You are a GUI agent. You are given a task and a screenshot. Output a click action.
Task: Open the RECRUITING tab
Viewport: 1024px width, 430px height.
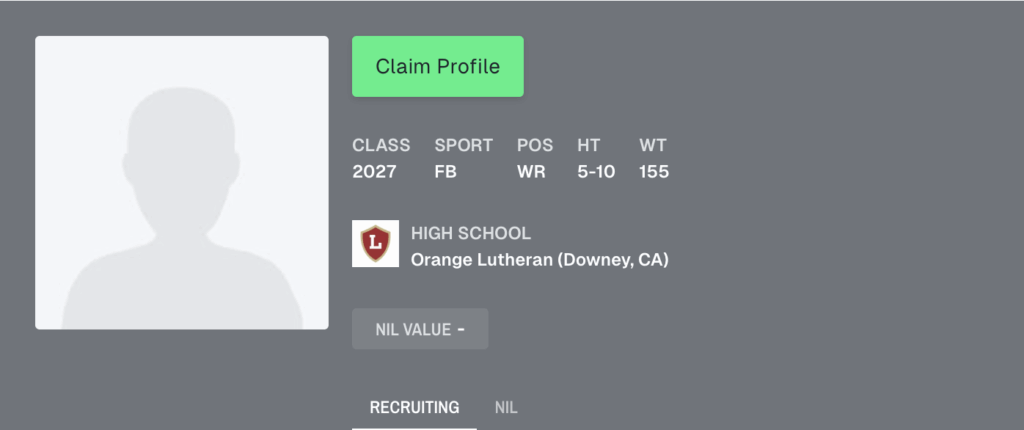pos(414,408)
